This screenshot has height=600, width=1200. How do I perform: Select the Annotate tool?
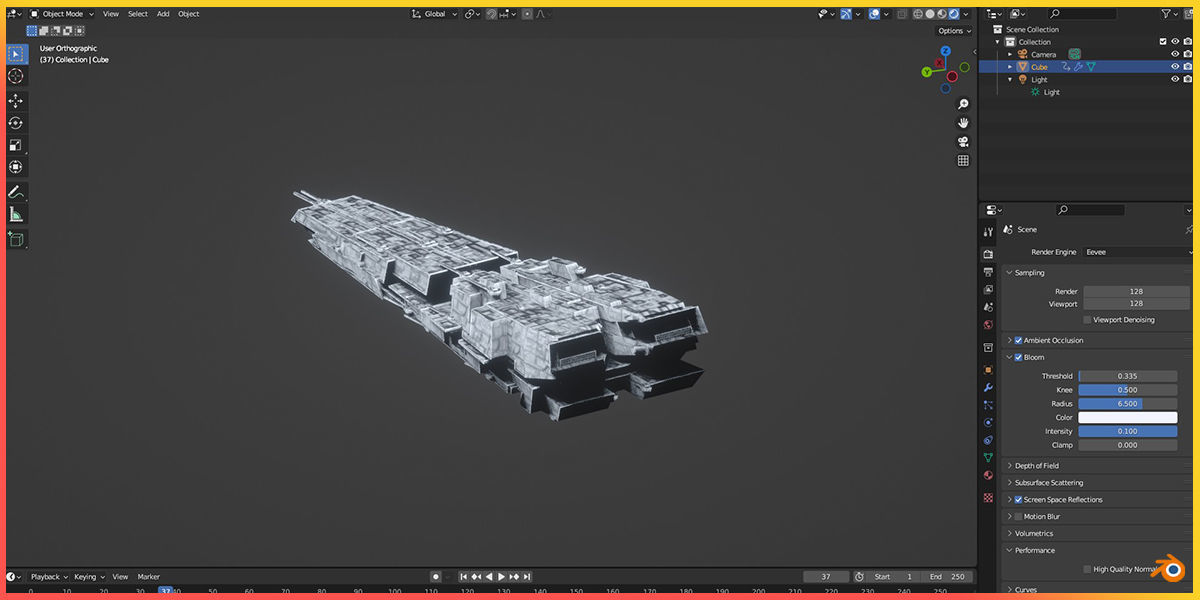click(x=16, y=192)
